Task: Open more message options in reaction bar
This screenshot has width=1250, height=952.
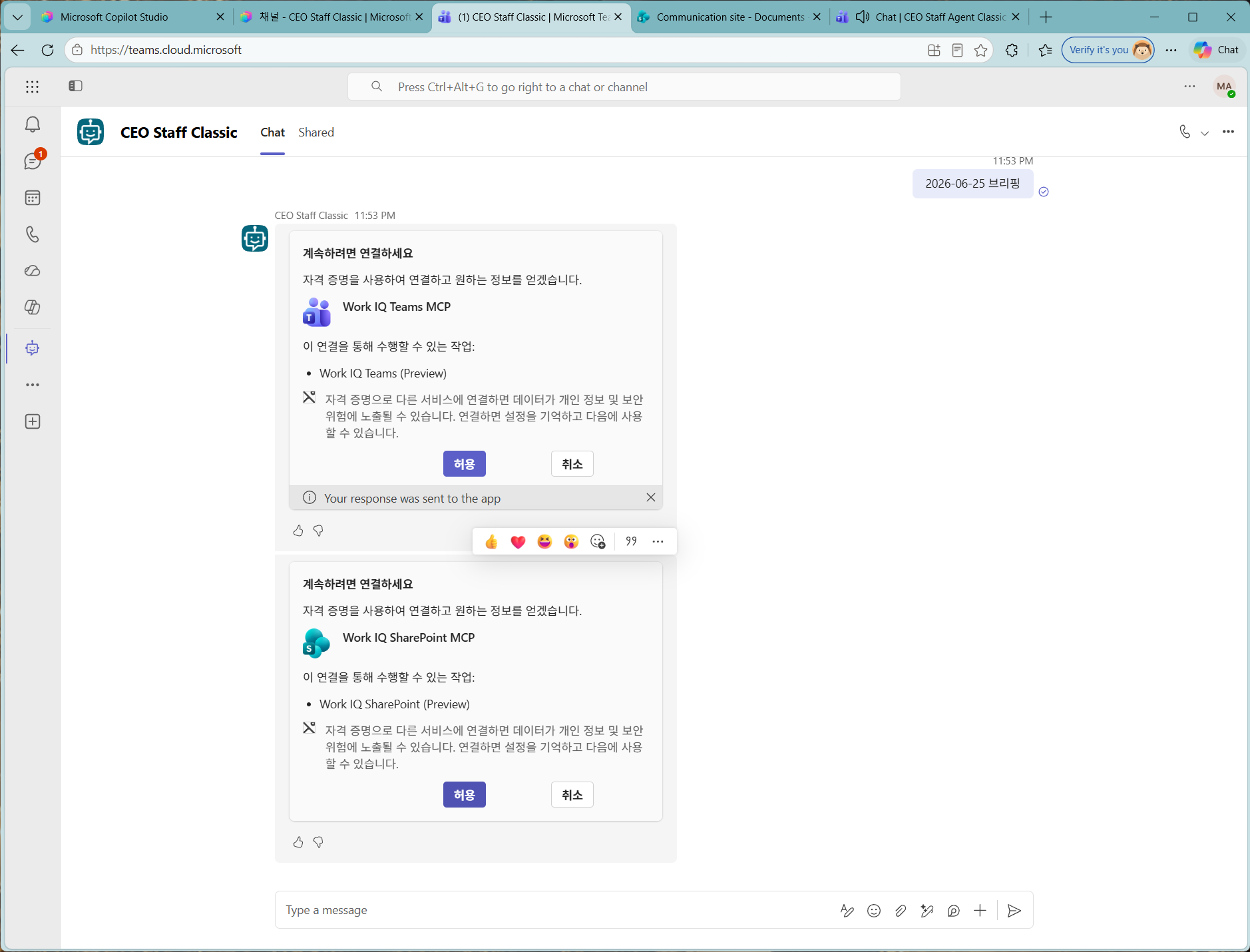Action: point(658,541)
